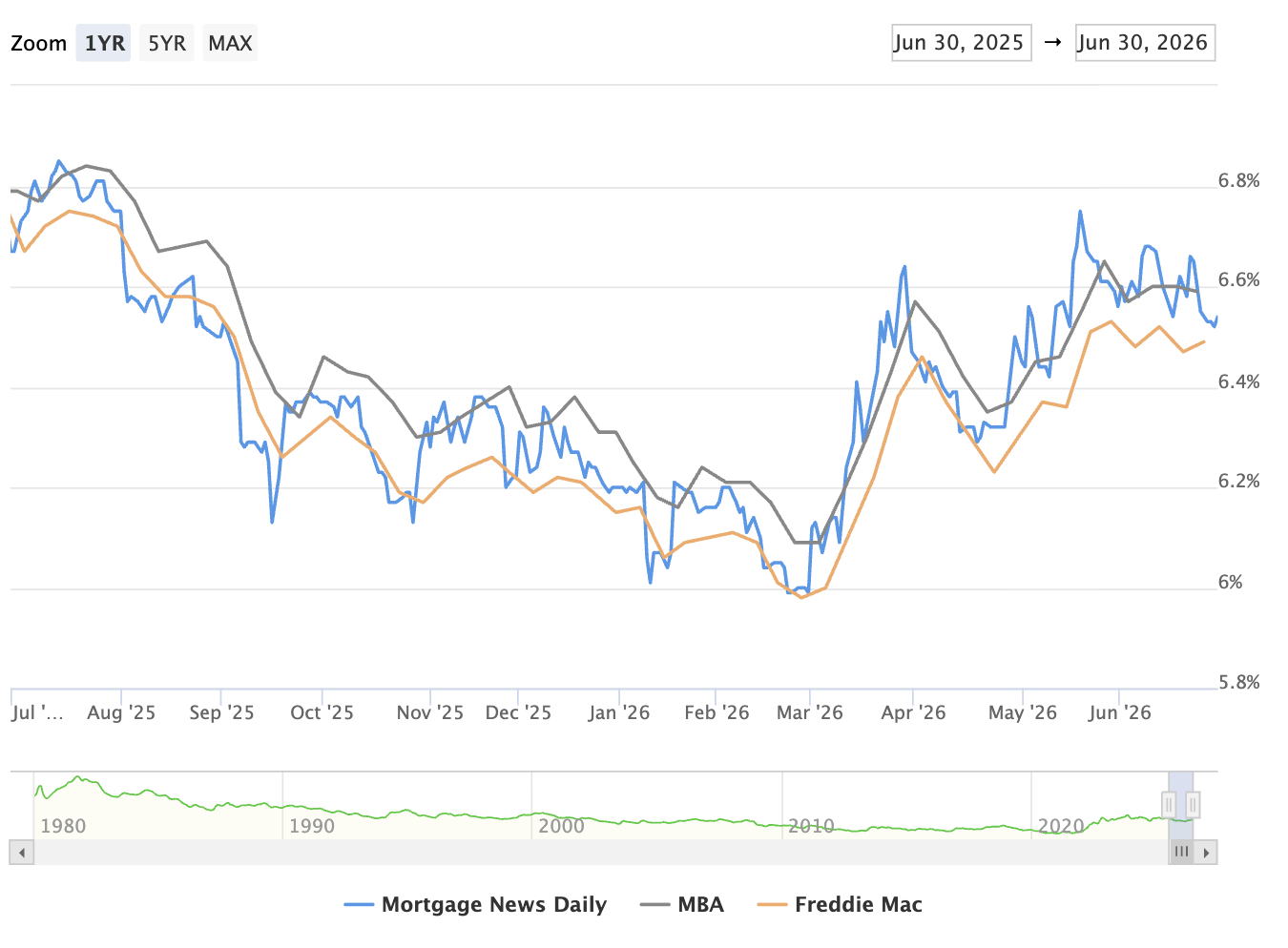The width and height of the screenshot is (1288, 948).
Task: Click the 1980 label in the navigator
Action: (63, 826)
